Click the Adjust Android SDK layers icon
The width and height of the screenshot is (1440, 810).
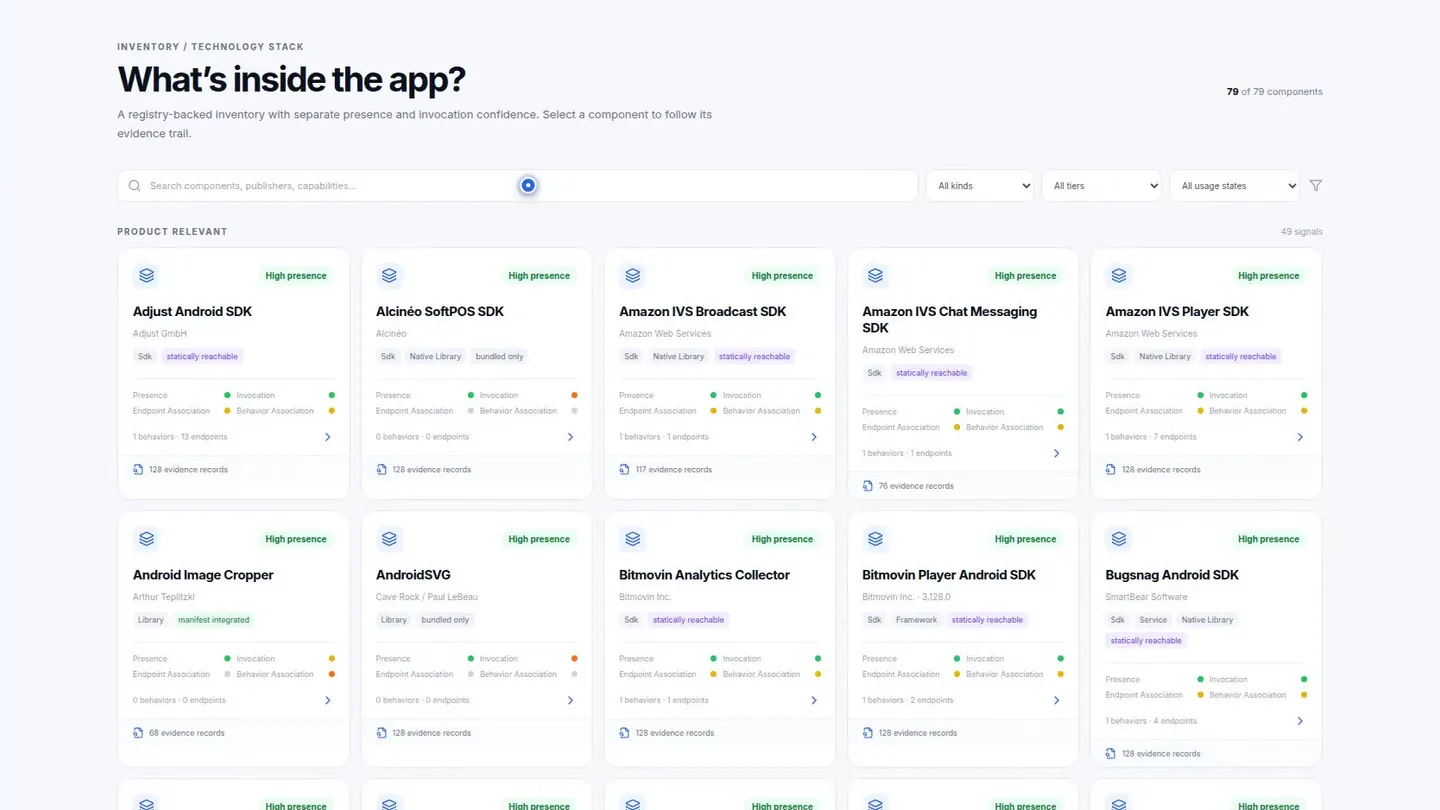point(147,276)
